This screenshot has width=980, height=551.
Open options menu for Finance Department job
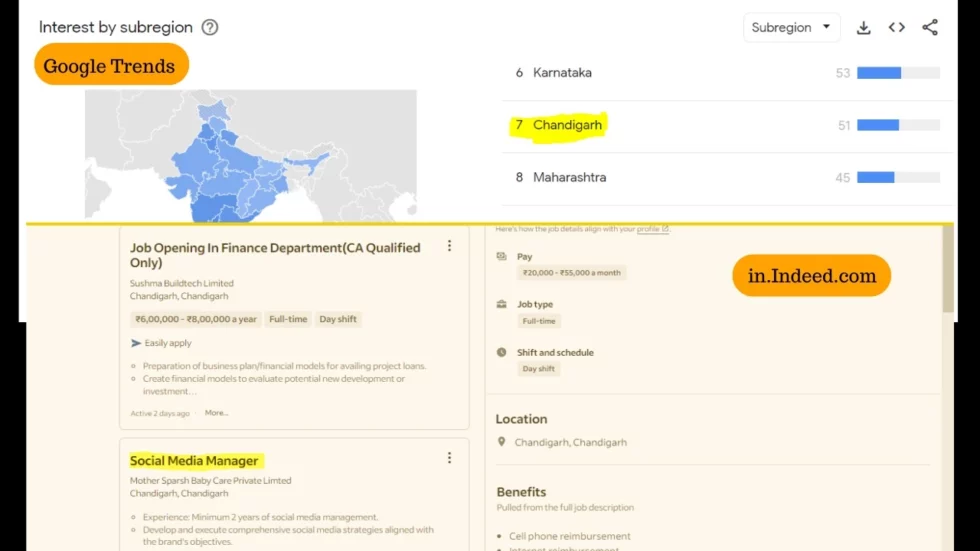click(x=449, y=246)
